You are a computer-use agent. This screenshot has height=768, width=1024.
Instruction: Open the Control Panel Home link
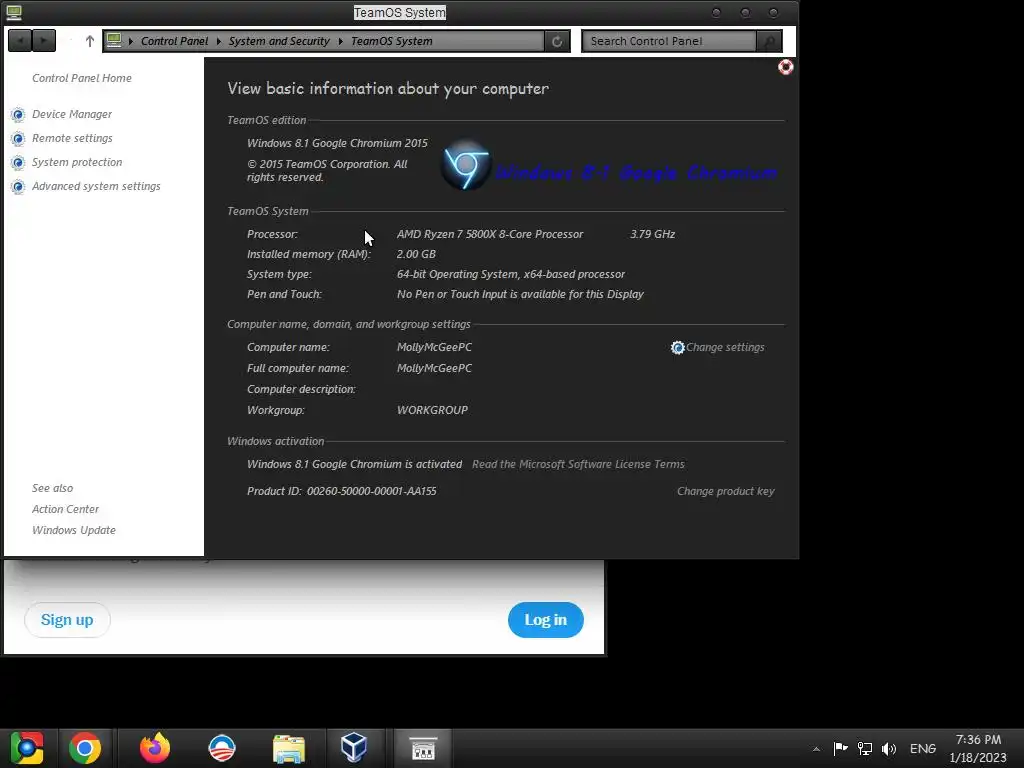(82, 78)
